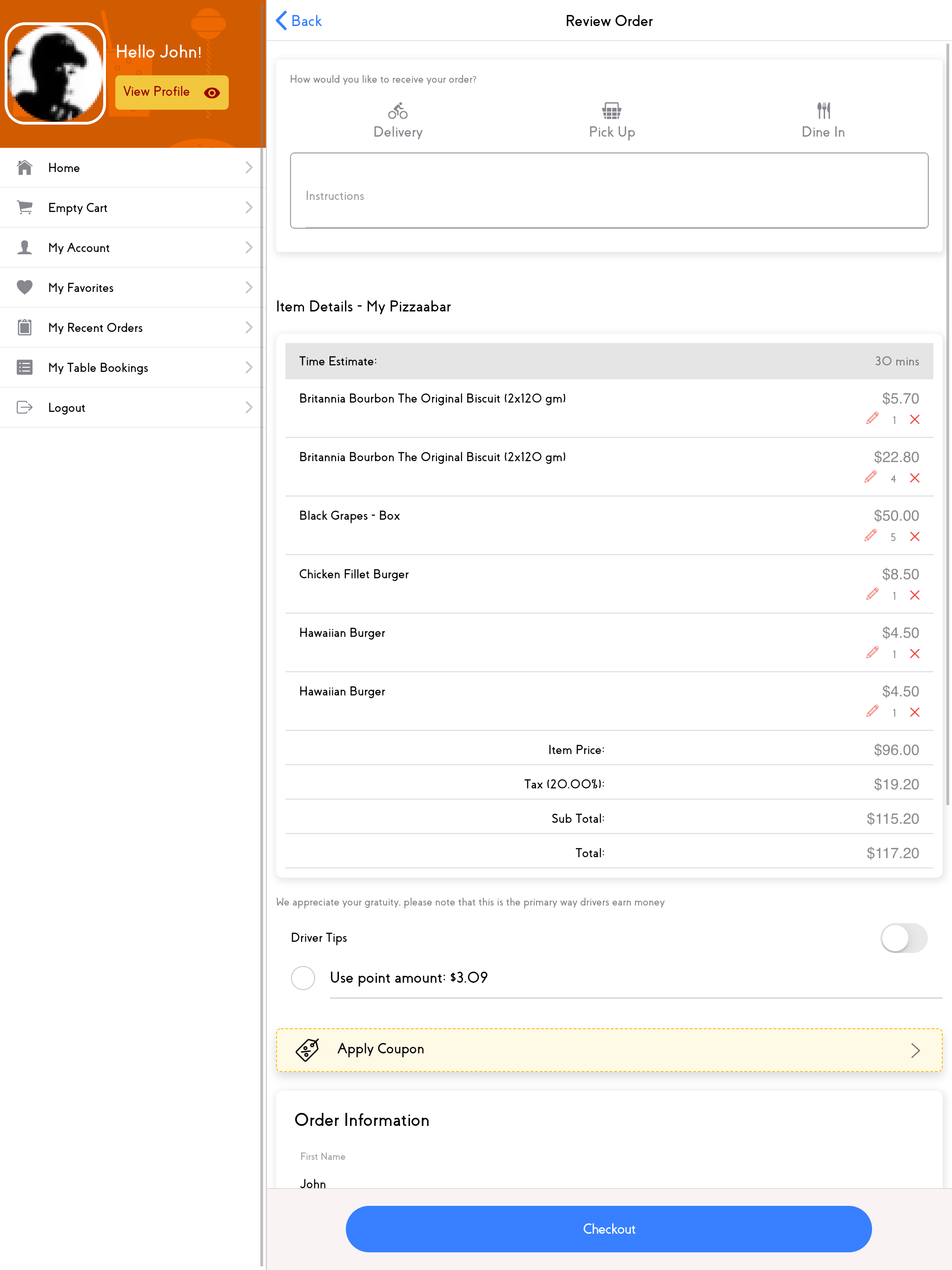Remove the $5.70 Britannia Bourbon item

[x=915, y=420]
